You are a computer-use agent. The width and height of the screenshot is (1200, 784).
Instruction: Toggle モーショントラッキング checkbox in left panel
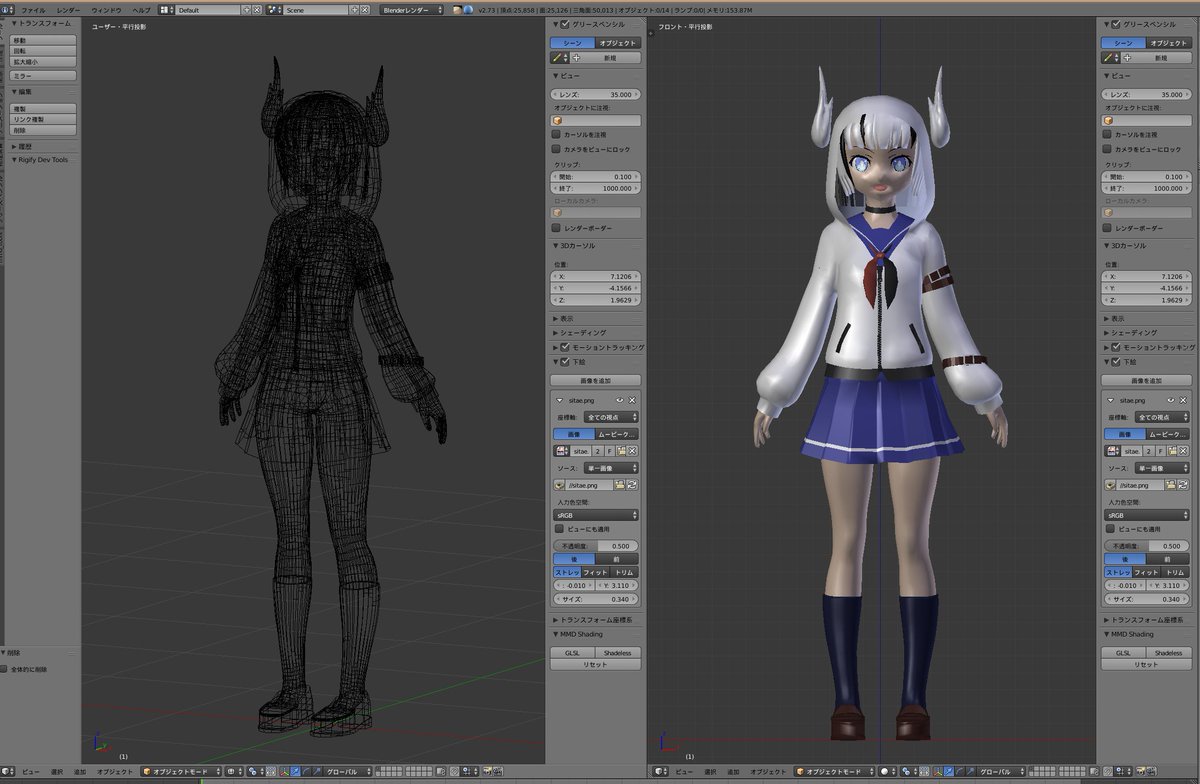566,347
